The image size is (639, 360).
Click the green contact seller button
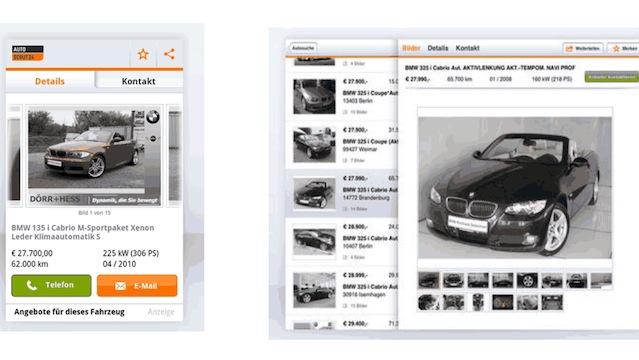[611, 77]
